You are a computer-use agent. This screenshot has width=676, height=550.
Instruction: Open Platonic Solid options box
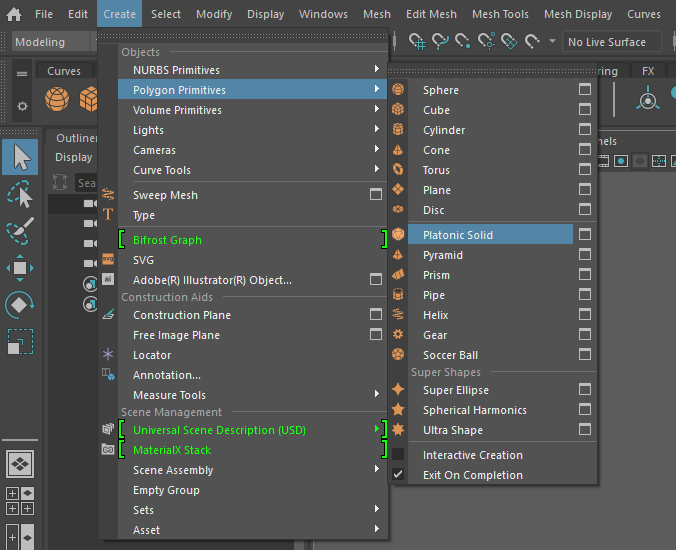click(585, 234)
